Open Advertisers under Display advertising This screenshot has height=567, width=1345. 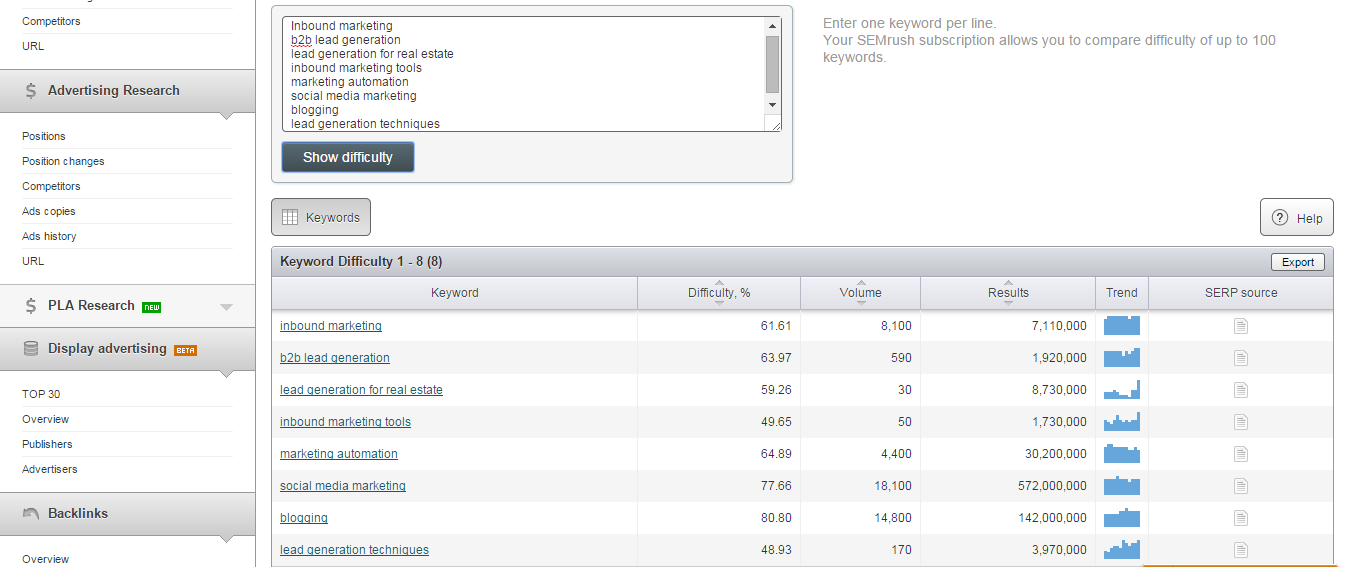50,469
